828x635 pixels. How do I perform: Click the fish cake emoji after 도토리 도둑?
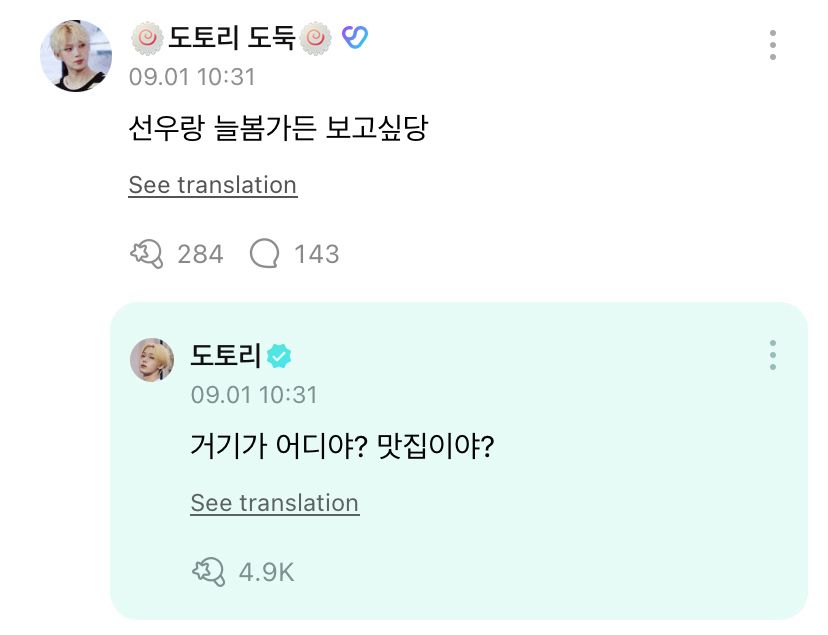point(317,38)
